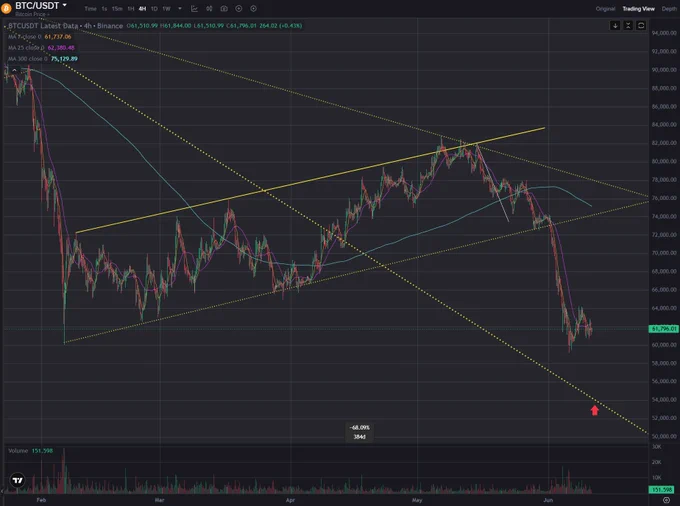Take a chart snapshot with camera icon
The height and width of the screenshot is (506, 680).
point(224,9)
